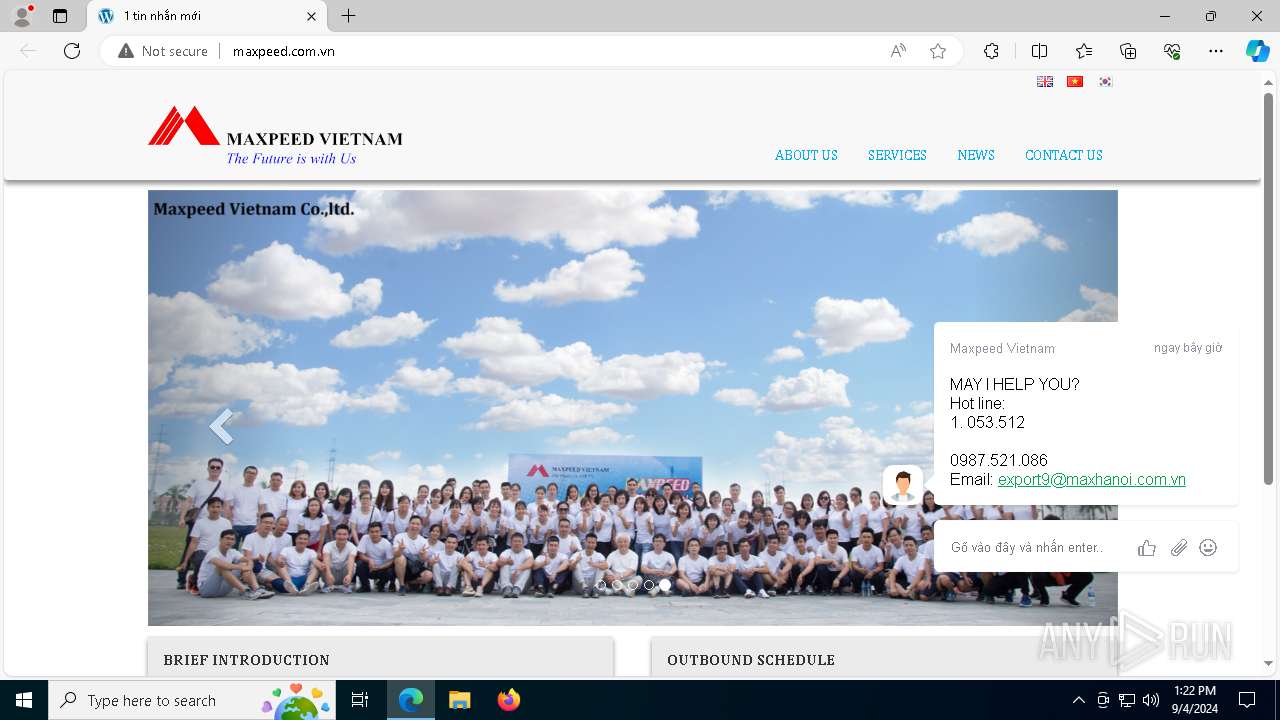Open the SERVICES menu
This screenshot has height=720, width=1280.
897,155
